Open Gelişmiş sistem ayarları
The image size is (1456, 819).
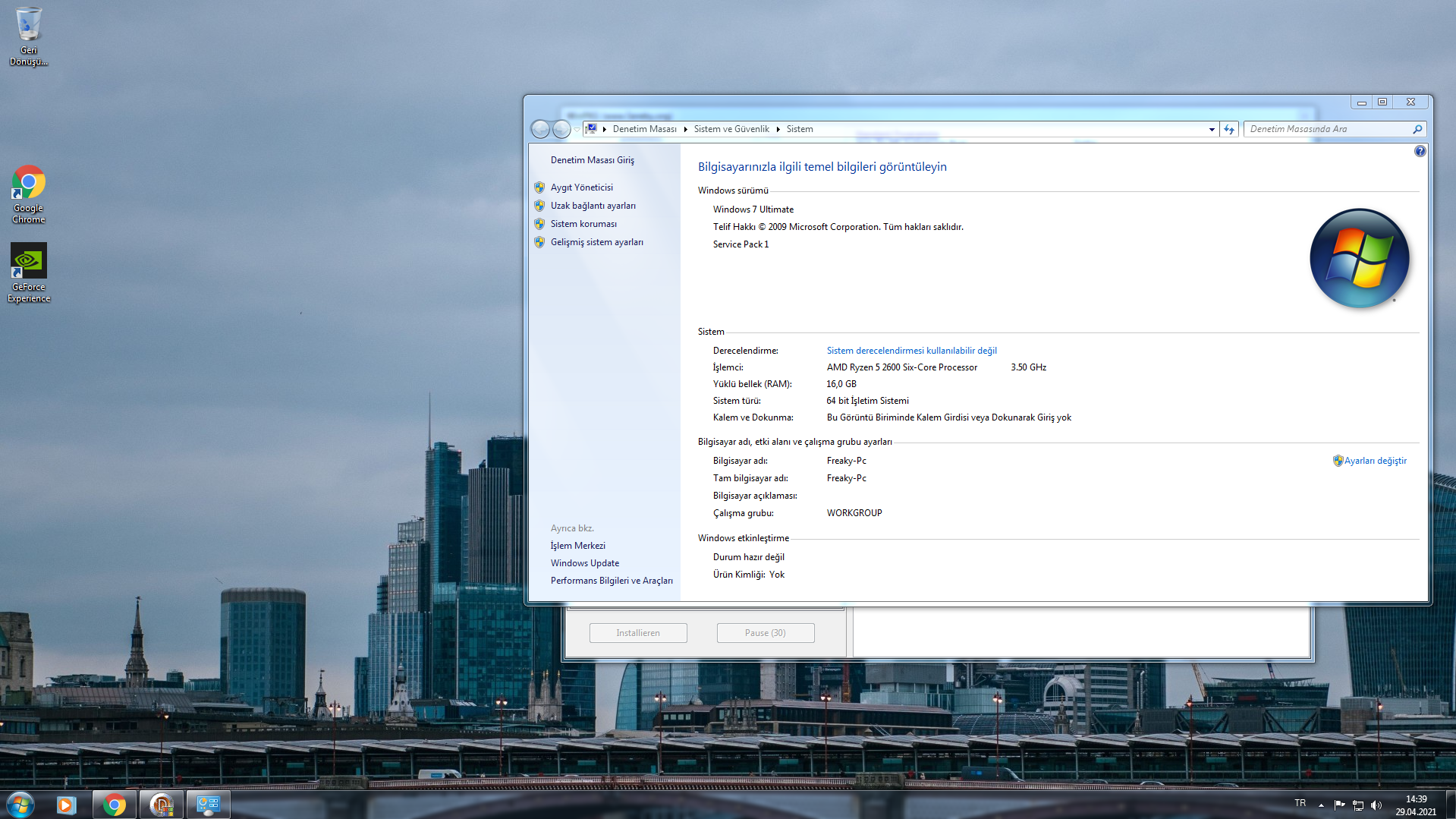coord(596,242)
